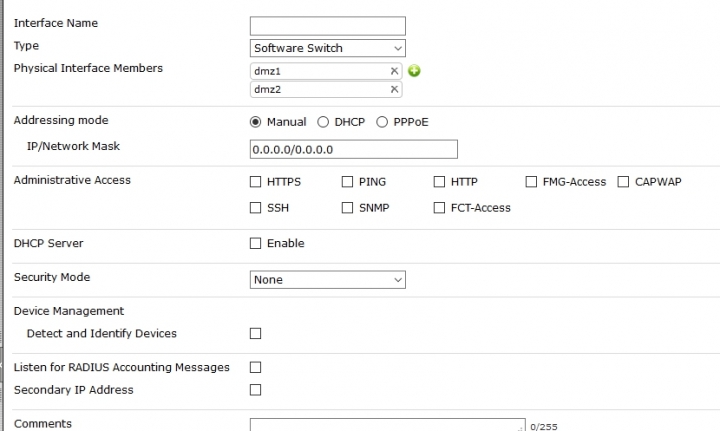Remove dmz1 from interface members
Image resolution: width=720 pixels, height=431 pixels.
[x=394, y=71]
